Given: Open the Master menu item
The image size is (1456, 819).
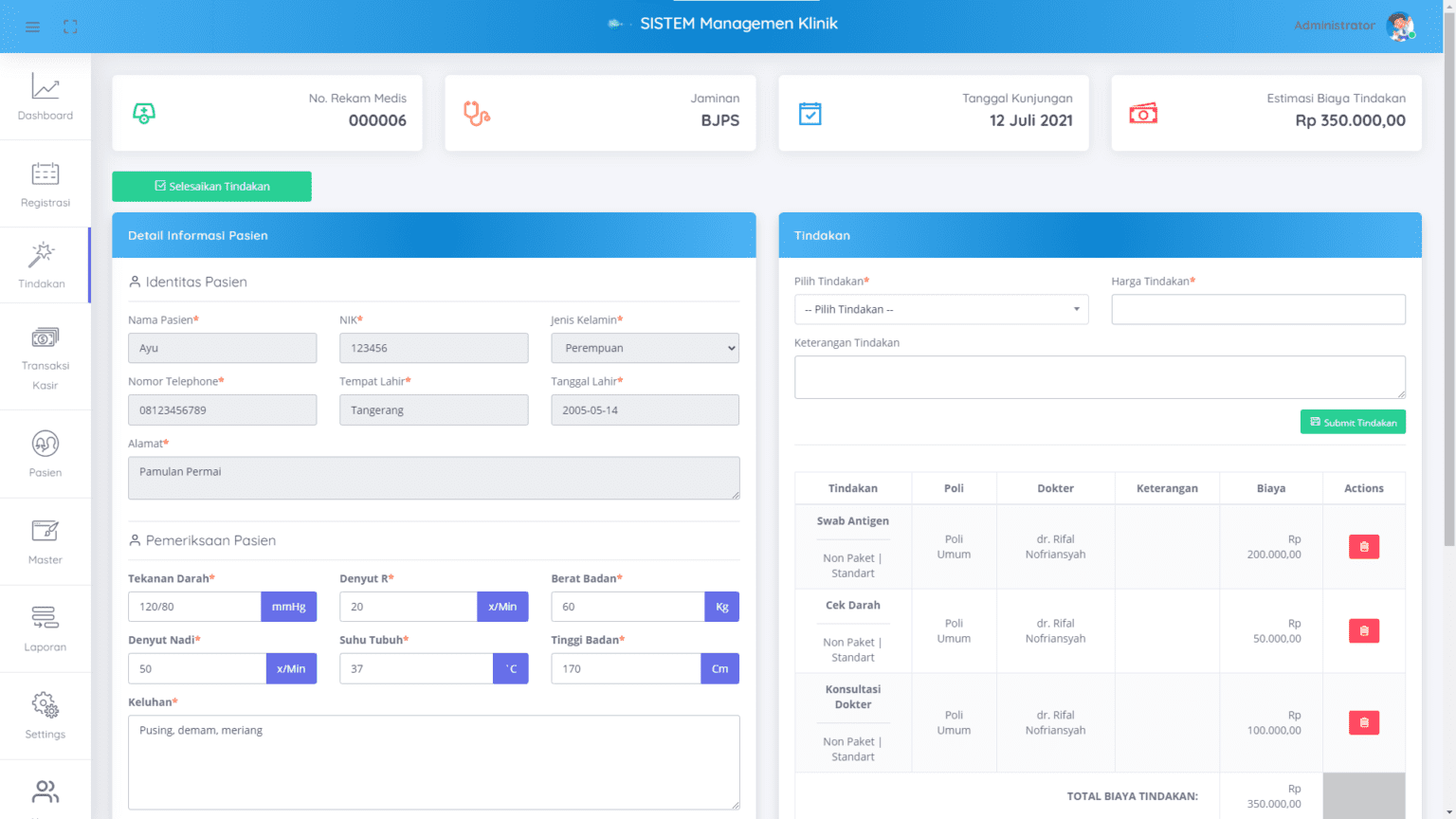Looking at the screenshot, I should coord(45,540).
